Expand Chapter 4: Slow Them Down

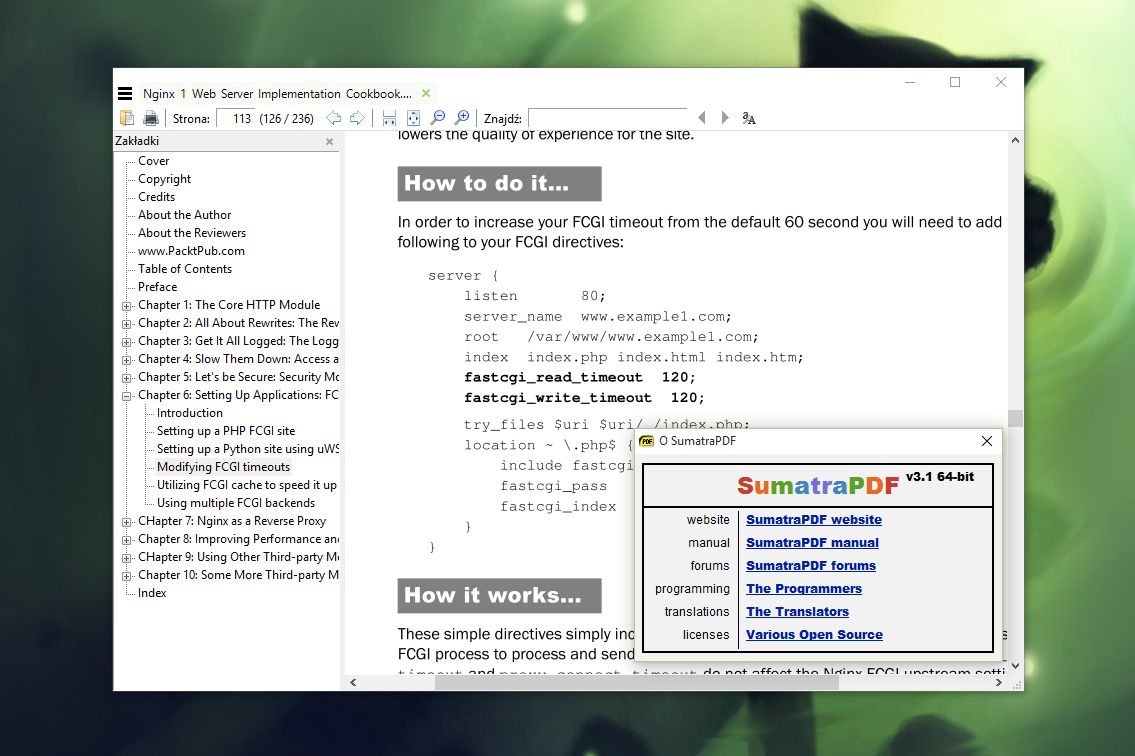click(127, 360)
